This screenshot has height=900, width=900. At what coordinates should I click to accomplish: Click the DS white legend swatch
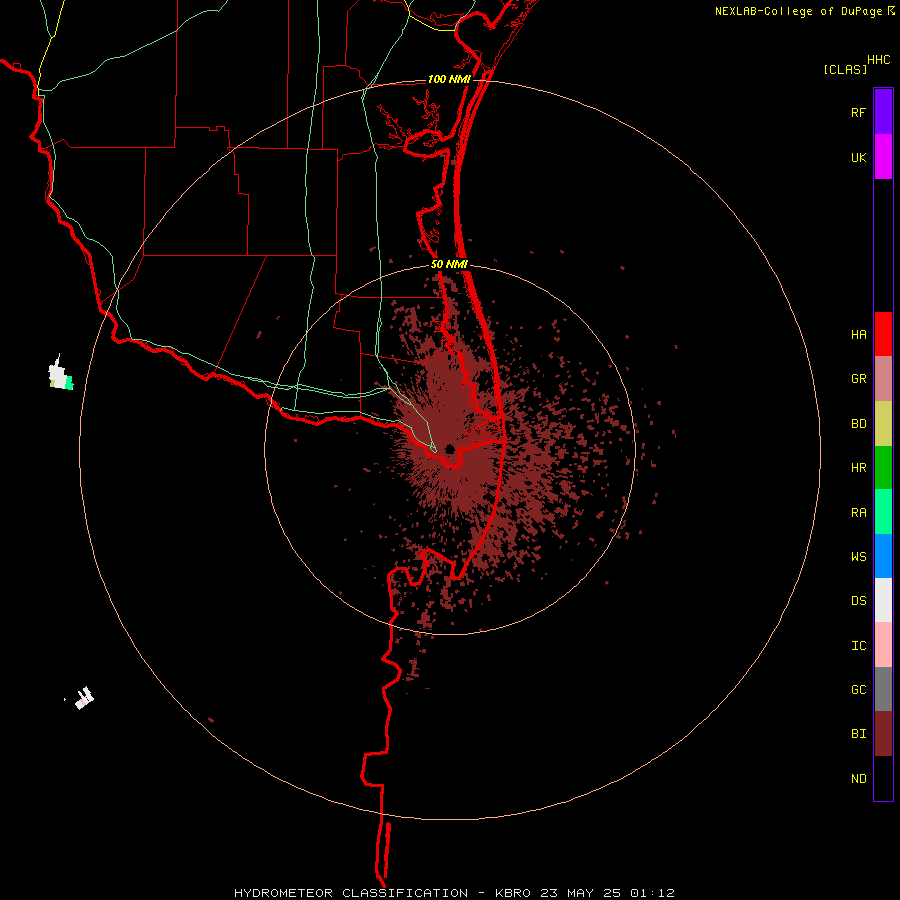click(x=883, y=600)
